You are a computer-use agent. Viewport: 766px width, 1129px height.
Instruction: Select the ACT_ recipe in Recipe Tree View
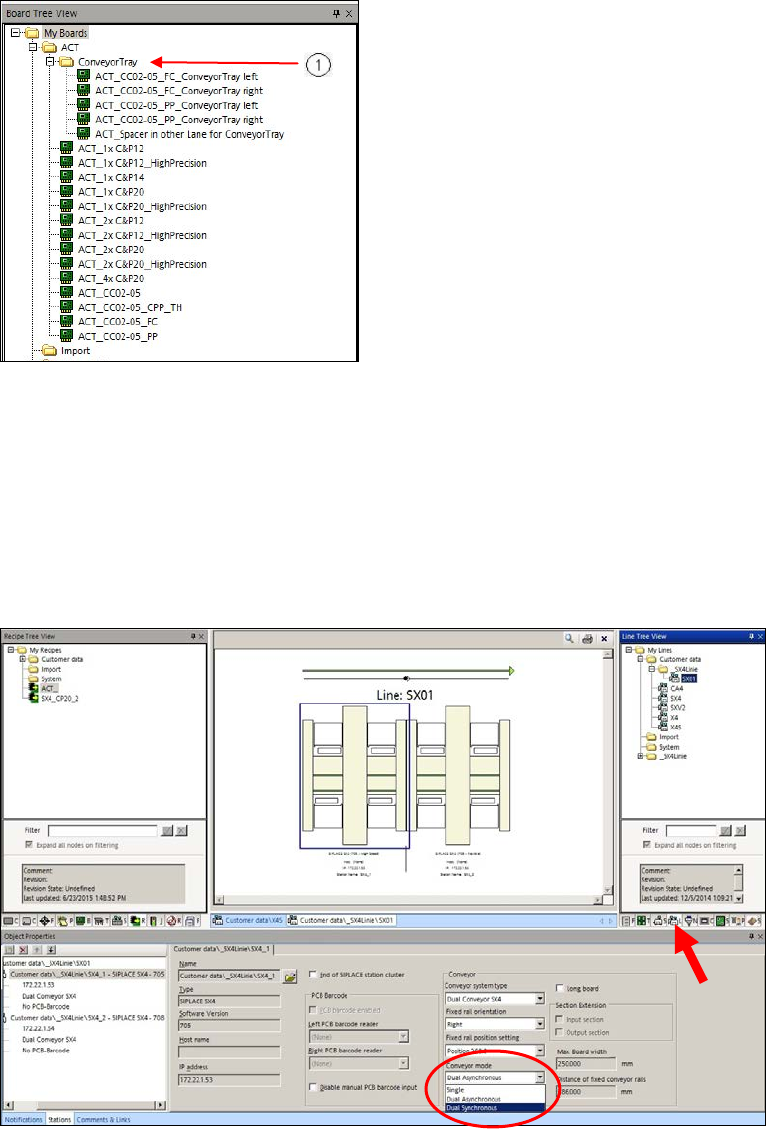click(48, 688)
